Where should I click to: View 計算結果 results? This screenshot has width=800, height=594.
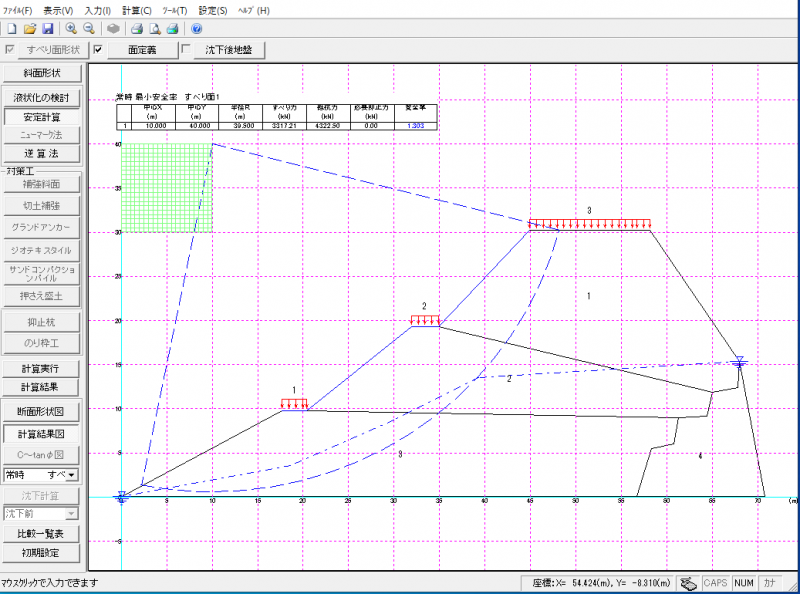click(x=41, y=387)
